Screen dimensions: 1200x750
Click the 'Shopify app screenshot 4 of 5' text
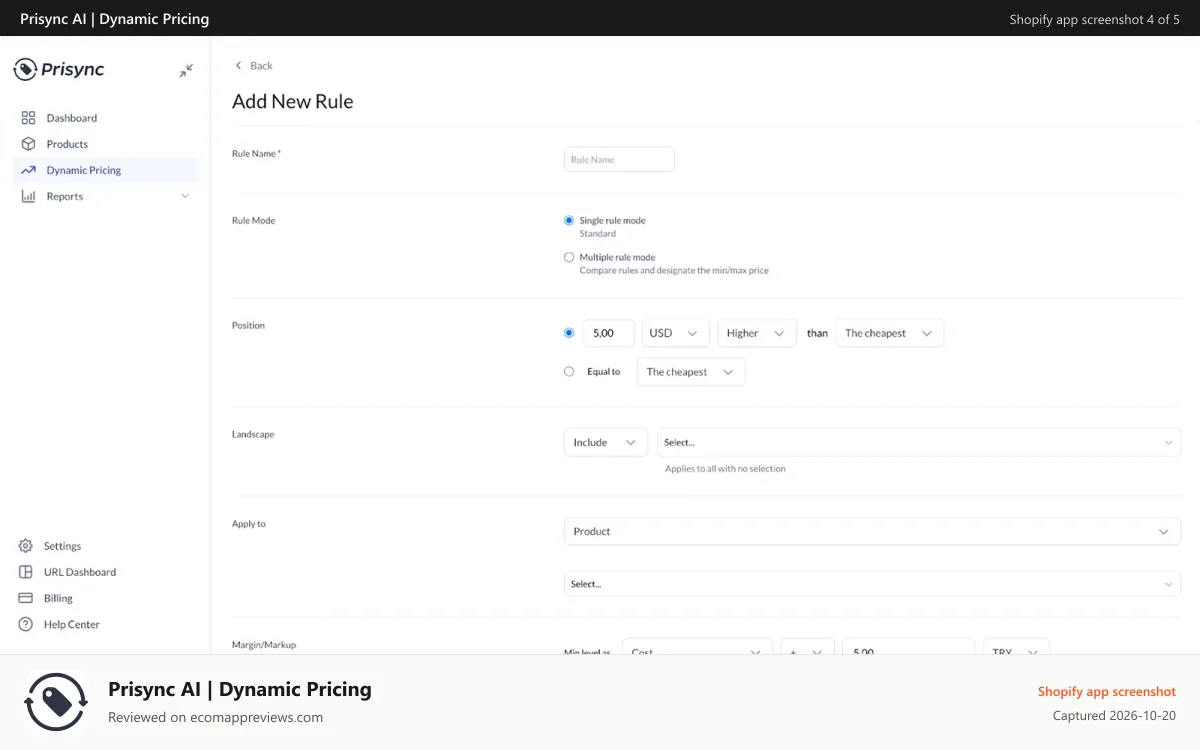coord(1094,19)
